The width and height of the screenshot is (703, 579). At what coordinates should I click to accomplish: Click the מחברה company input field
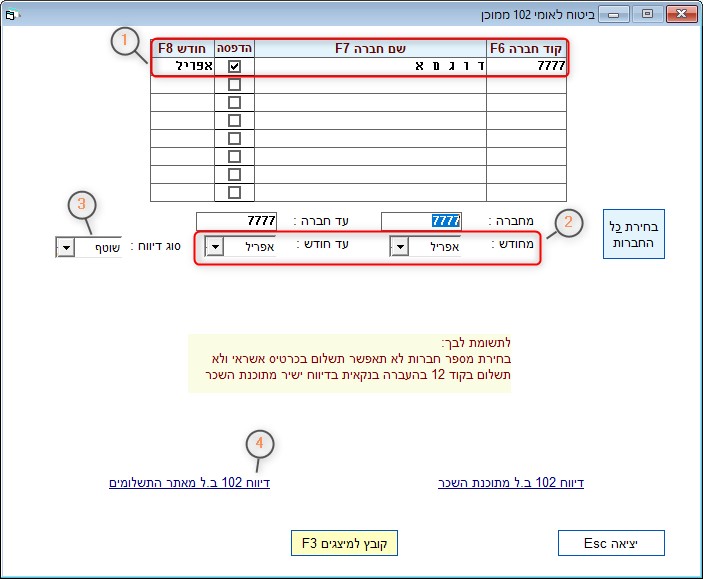(x=421, y=221)
